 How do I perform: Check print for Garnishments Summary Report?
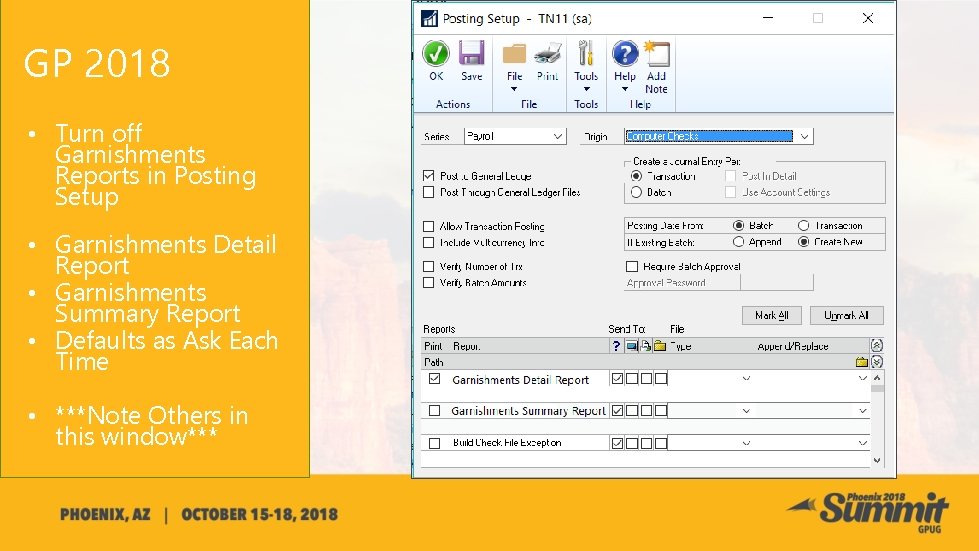point(435,411)
